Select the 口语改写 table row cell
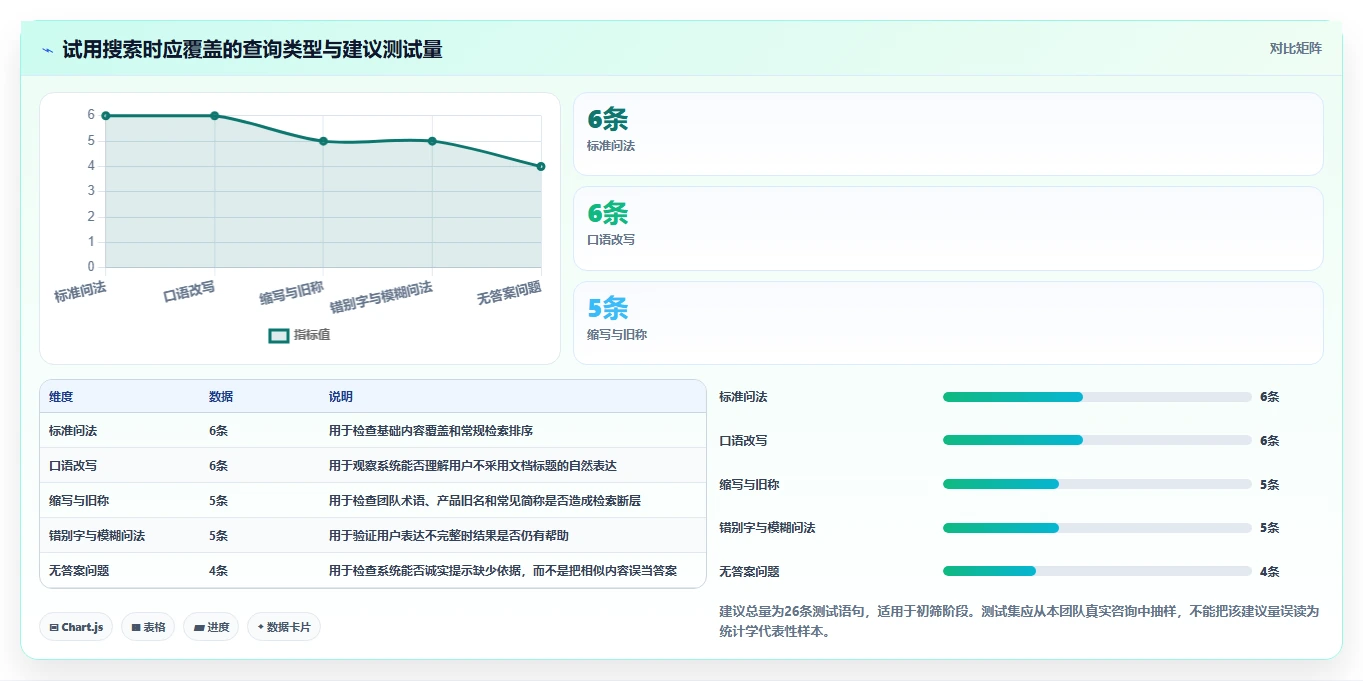This screenshot has height=681, width=1363. 73,466
